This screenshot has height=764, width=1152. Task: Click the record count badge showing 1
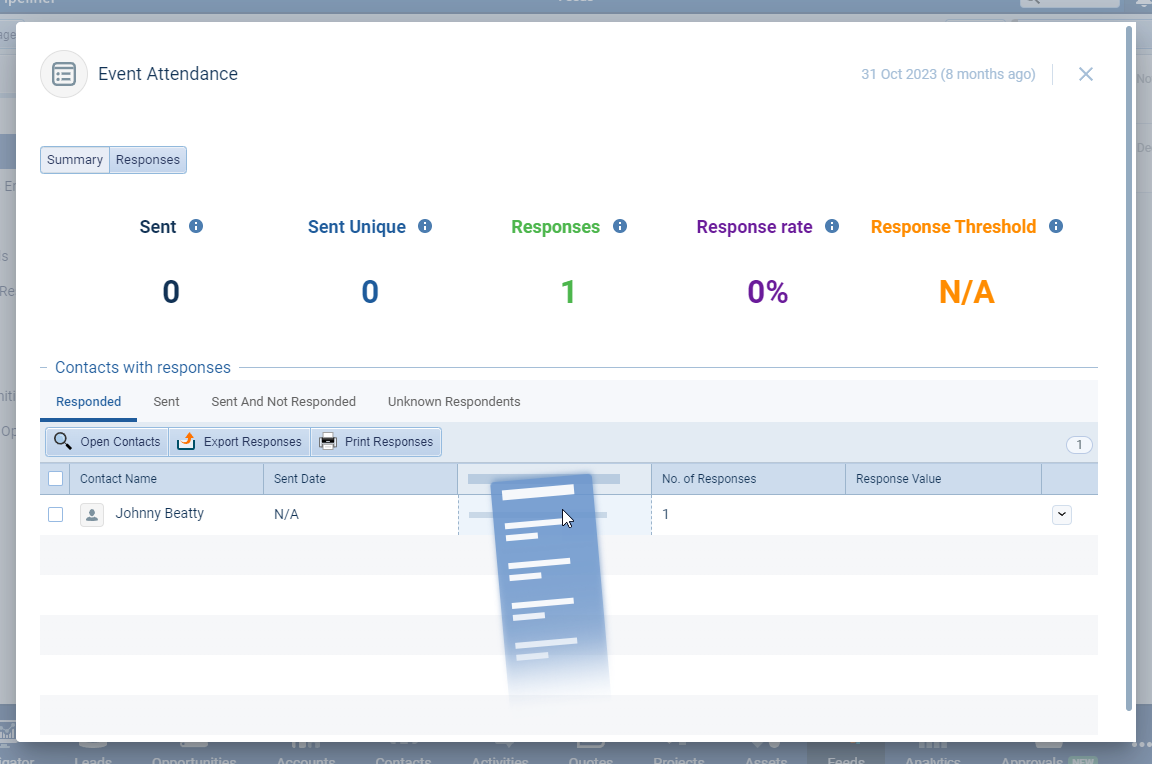pos(1079,445)
